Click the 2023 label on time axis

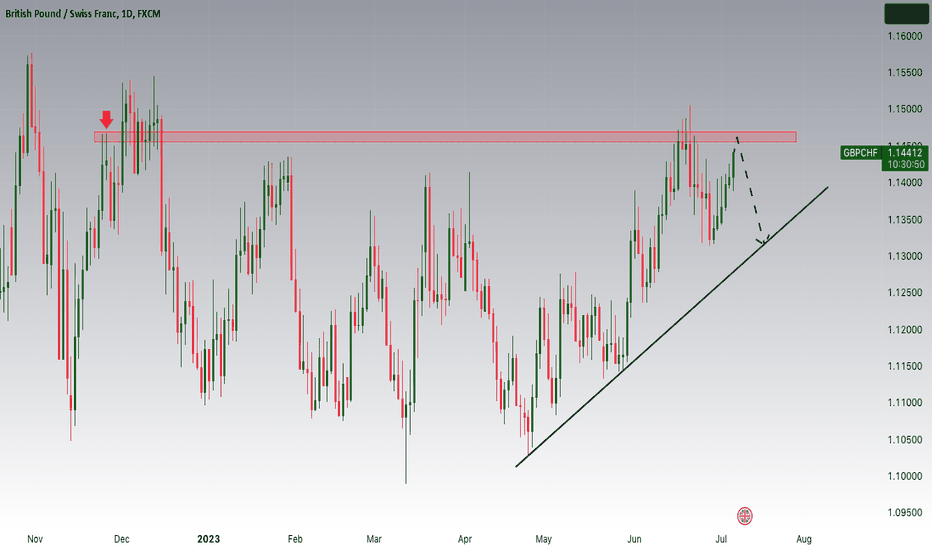click(x=209, y=539)
